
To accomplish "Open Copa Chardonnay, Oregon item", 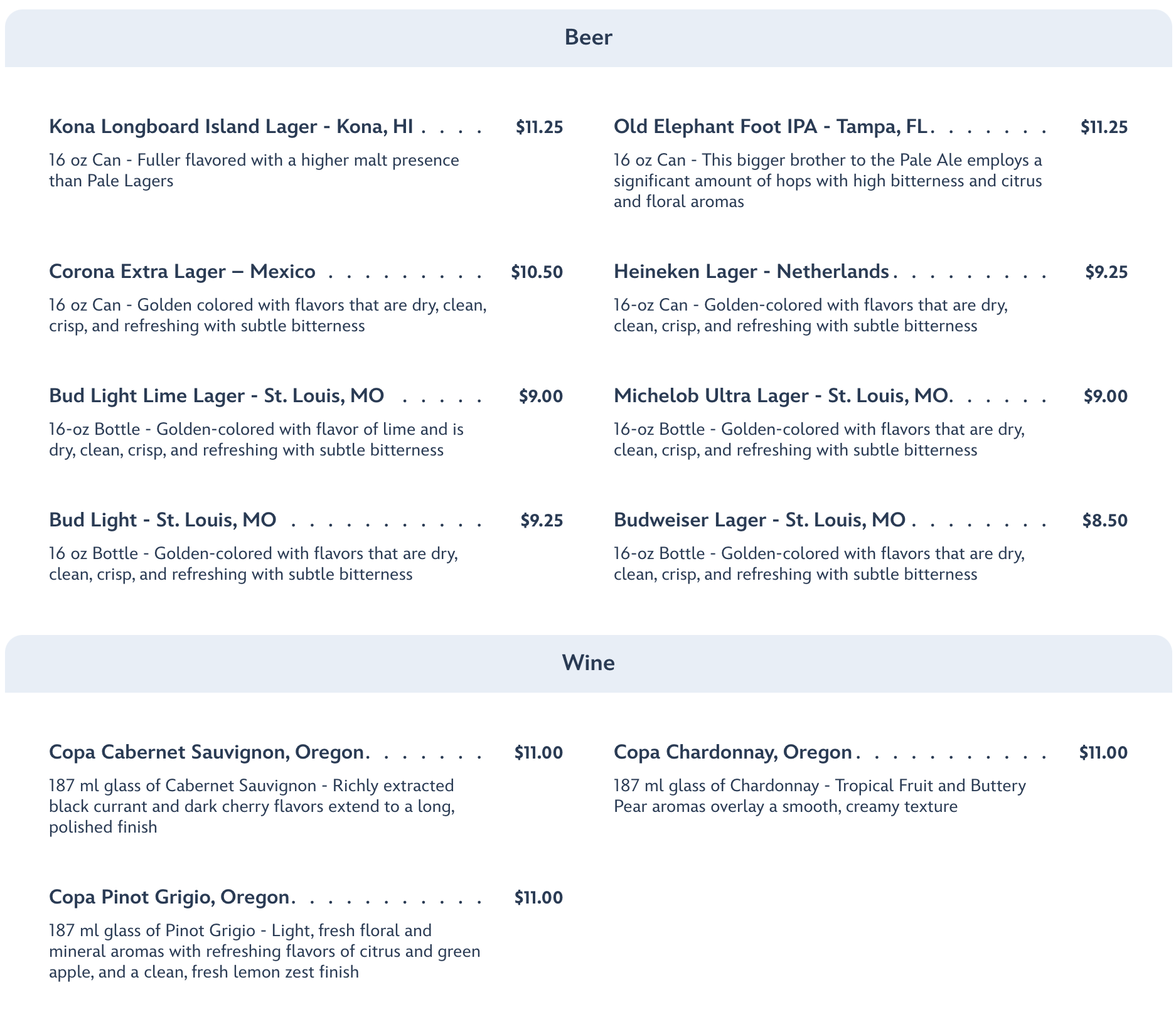I will 732,752.
